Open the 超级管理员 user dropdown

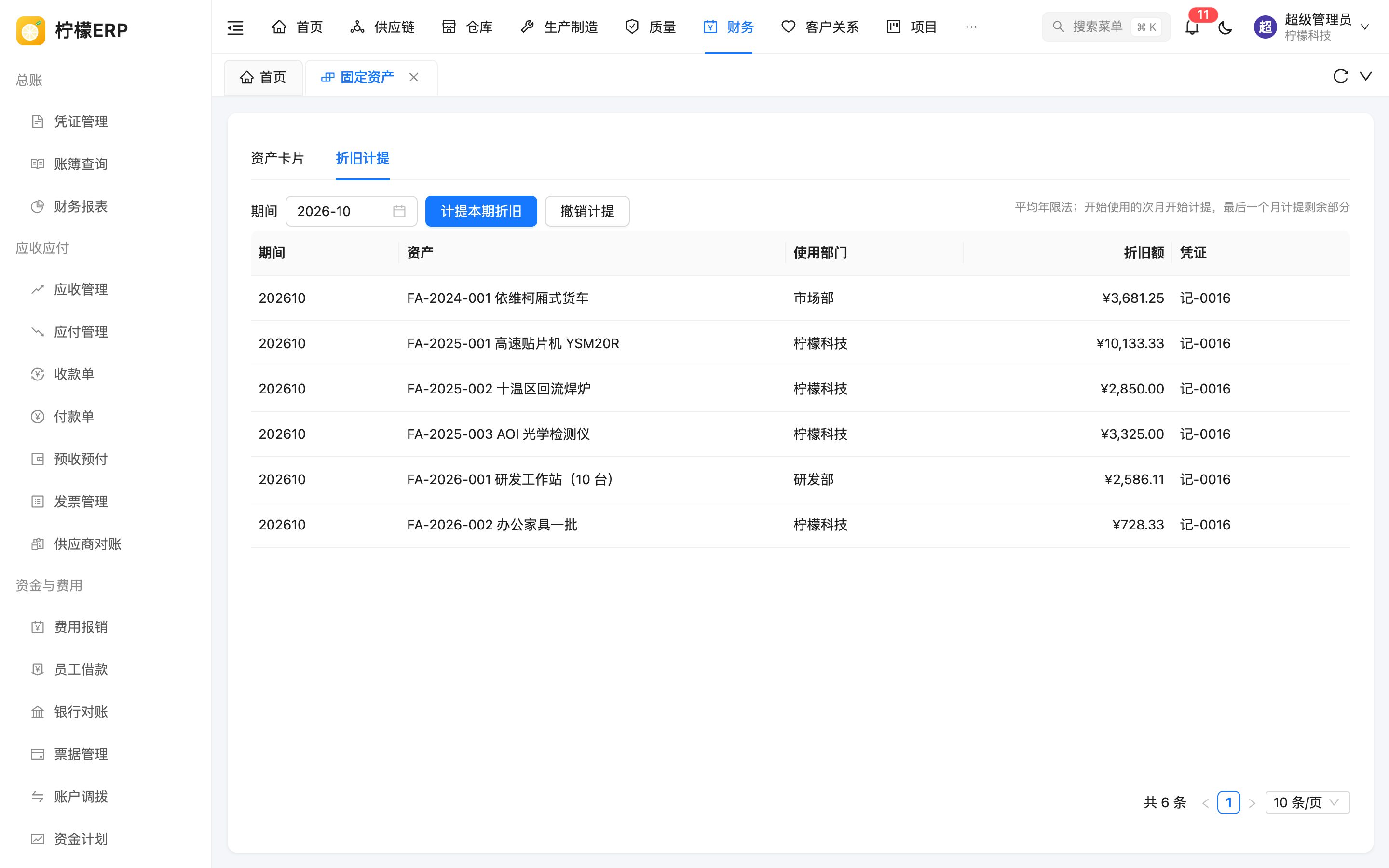click(1312, 27)
